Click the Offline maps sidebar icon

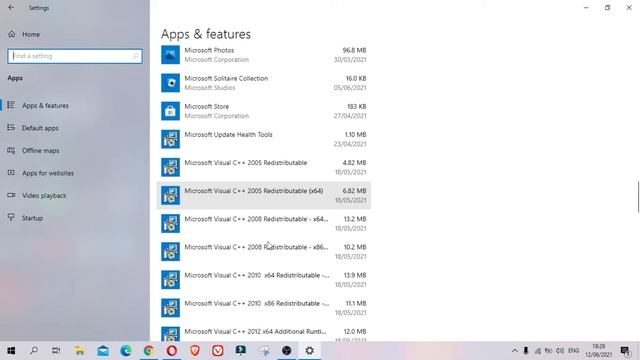[x=11, y=150]
